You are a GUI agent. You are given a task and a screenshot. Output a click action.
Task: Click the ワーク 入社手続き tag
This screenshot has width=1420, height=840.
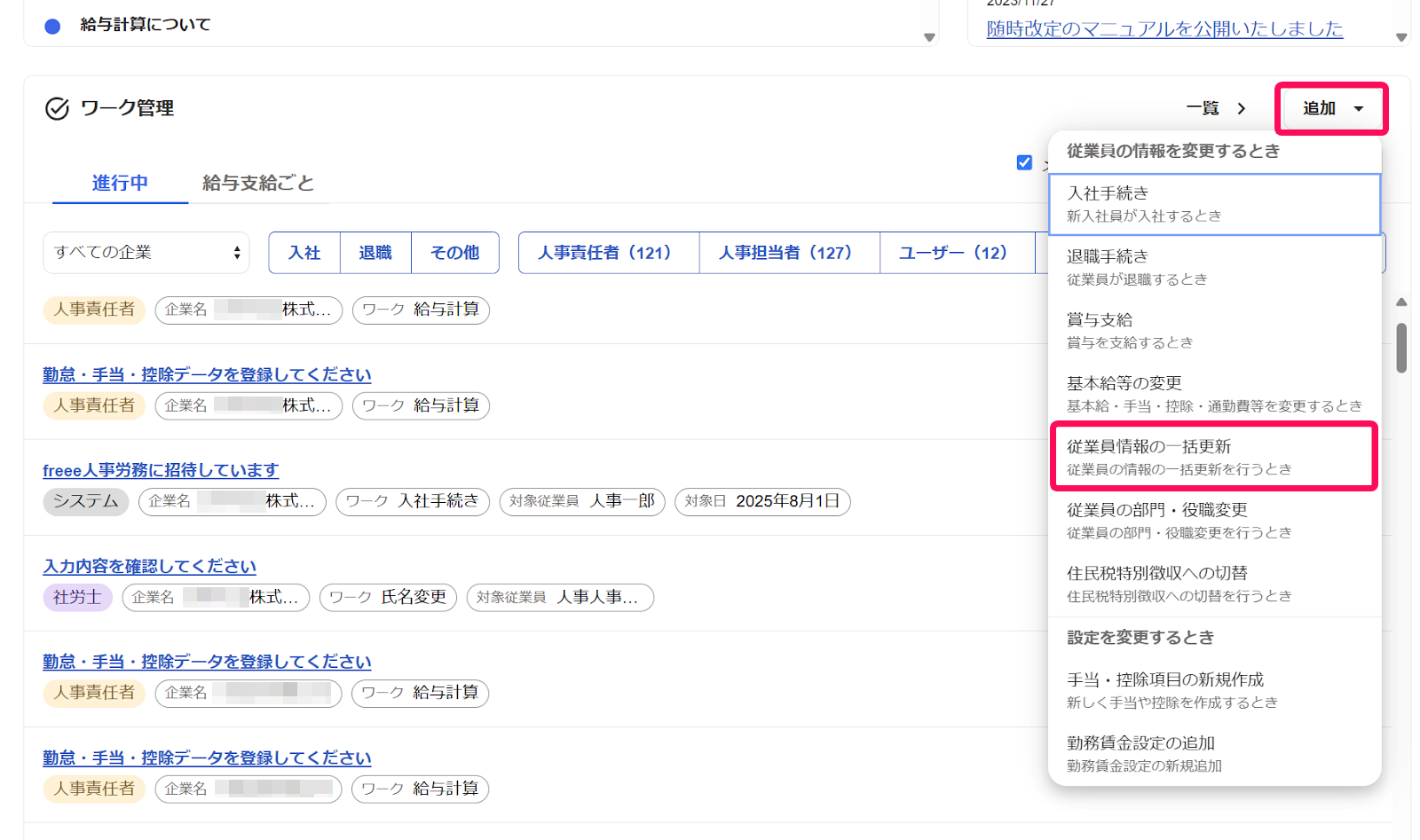click(x=413, y=501)
